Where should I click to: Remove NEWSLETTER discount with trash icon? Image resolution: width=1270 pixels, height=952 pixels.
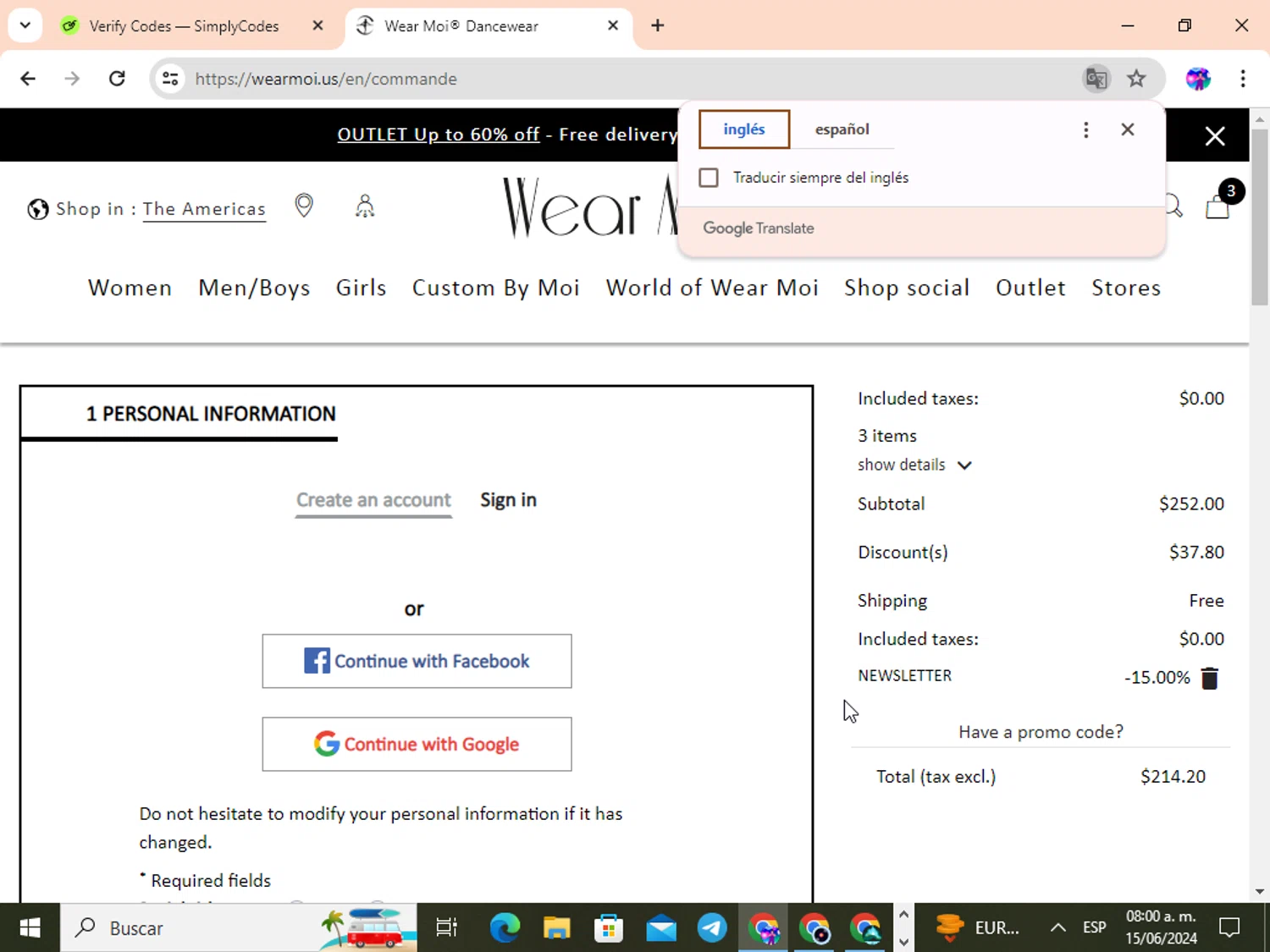tap(1210, 678)
